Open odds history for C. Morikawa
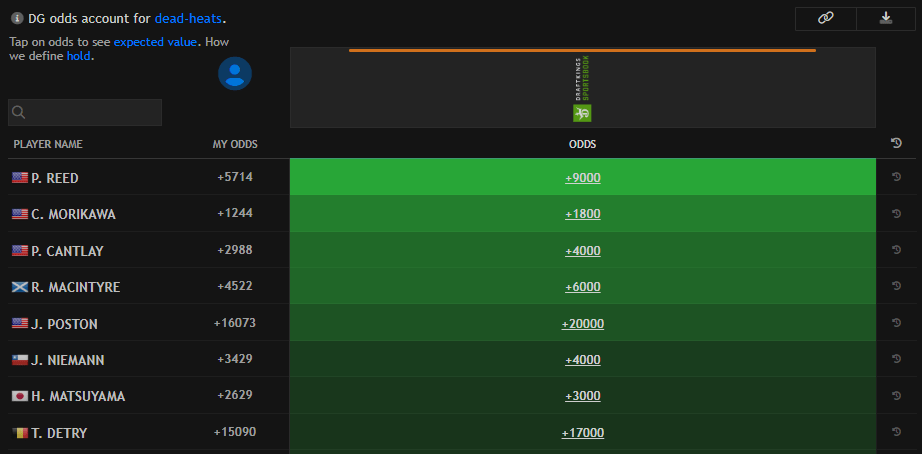Screen dimensions: 922x454 tap(896, 214)
